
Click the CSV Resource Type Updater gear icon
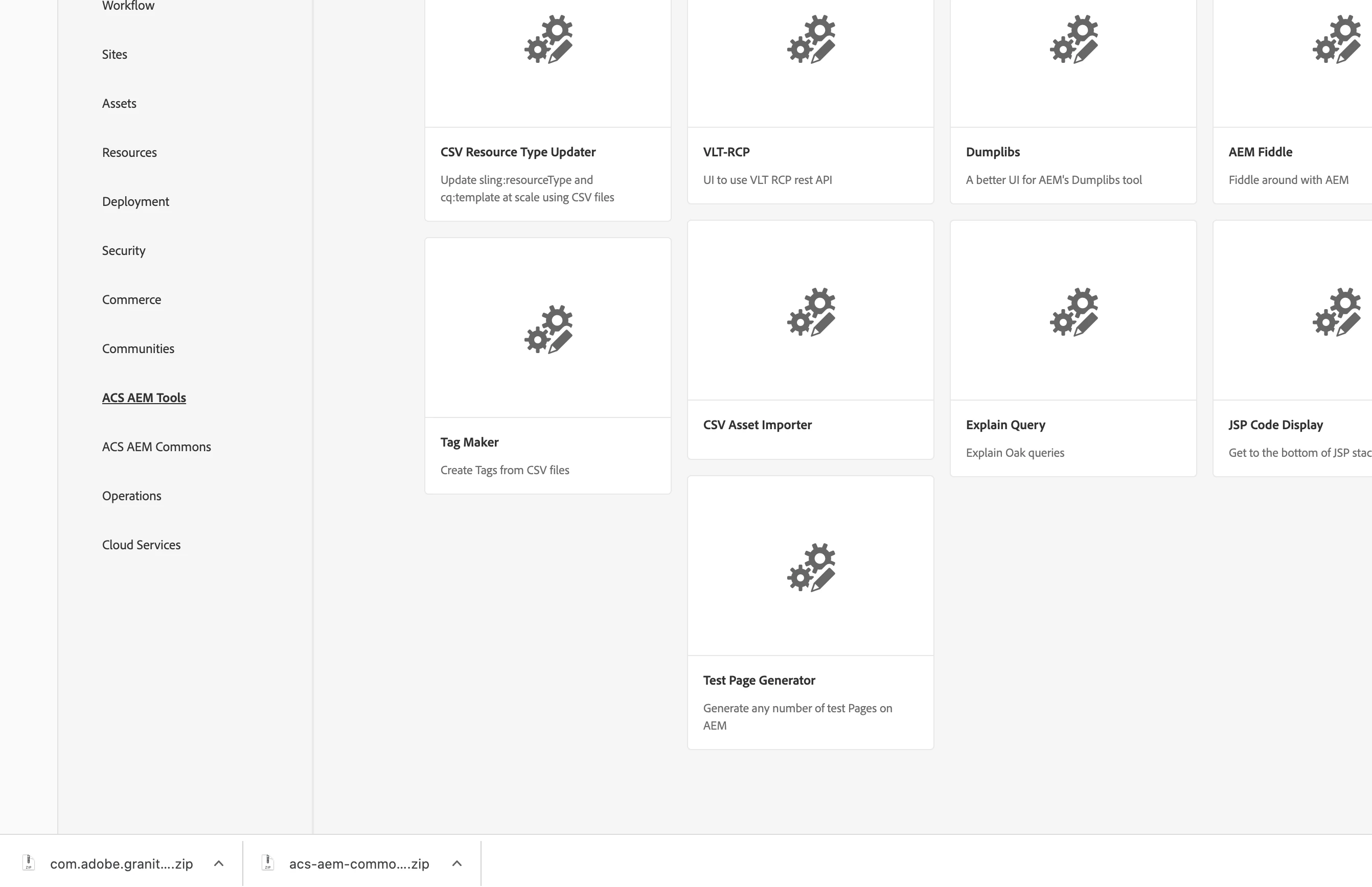(x=548, y=39)
